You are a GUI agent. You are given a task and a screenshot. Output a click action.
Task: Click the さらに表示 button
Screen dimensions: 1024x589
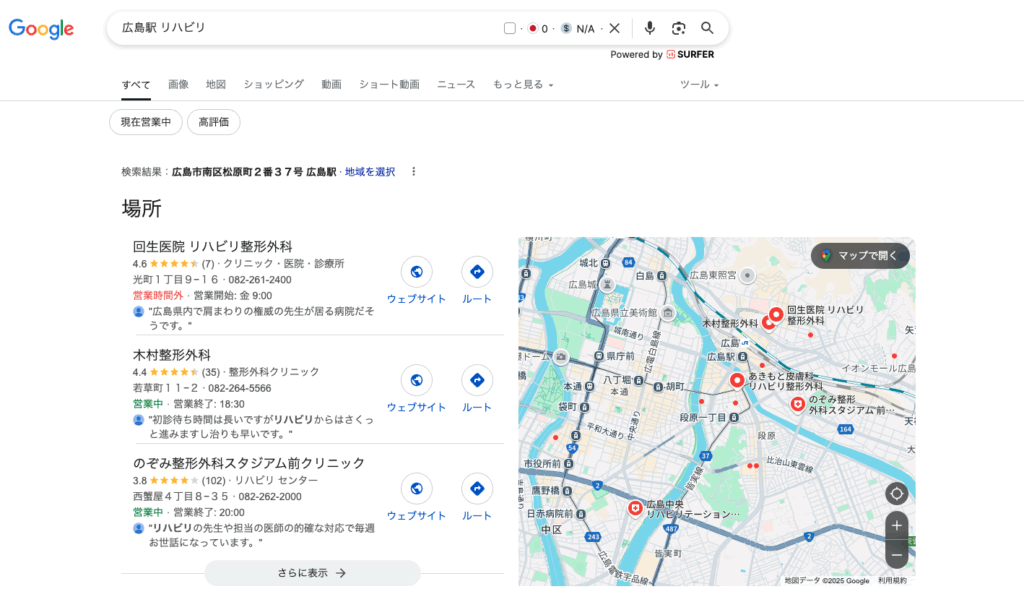[x=312, y=573]
